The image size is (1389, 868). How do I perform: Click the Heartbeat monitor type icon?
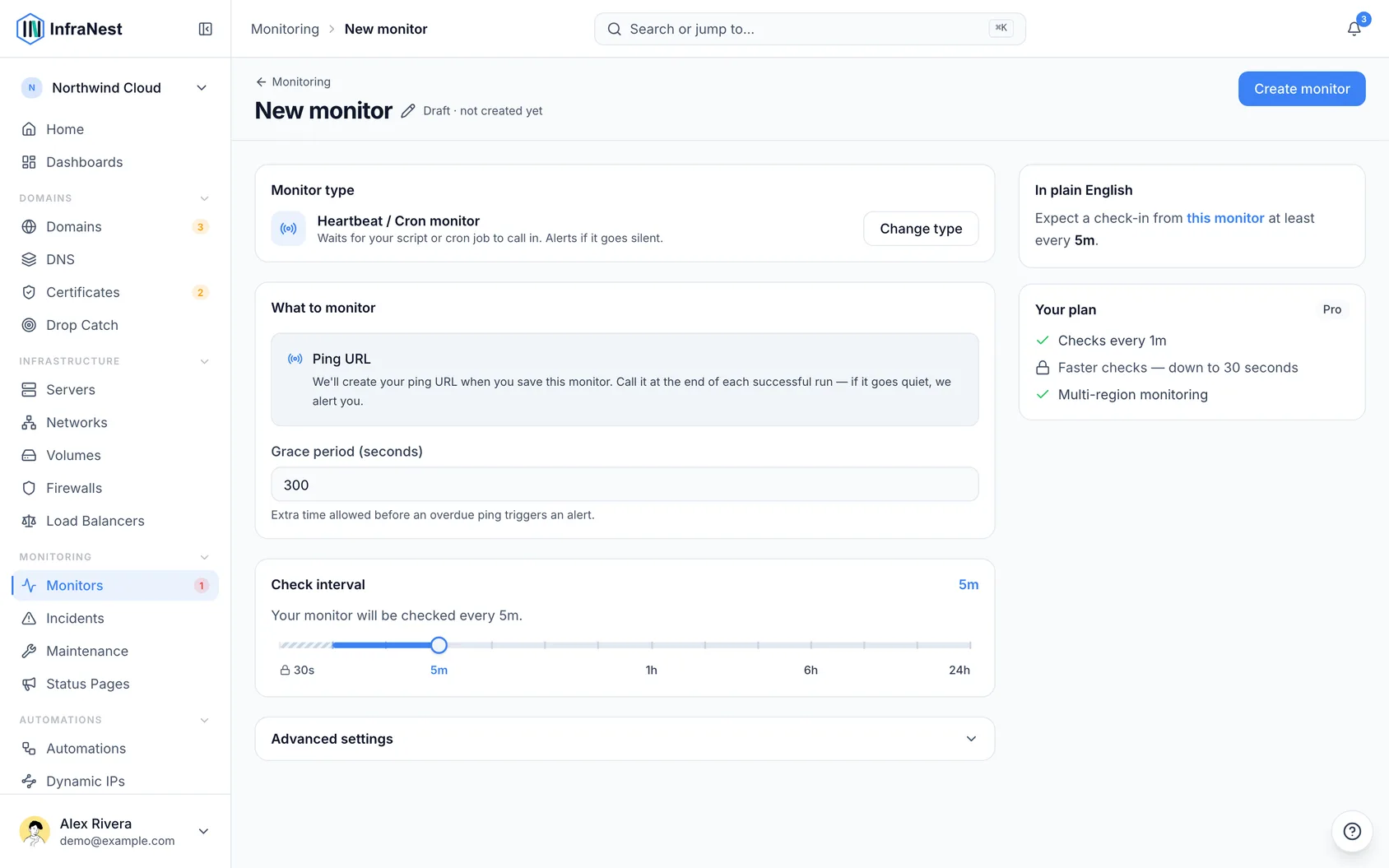(x=289, y=229)
